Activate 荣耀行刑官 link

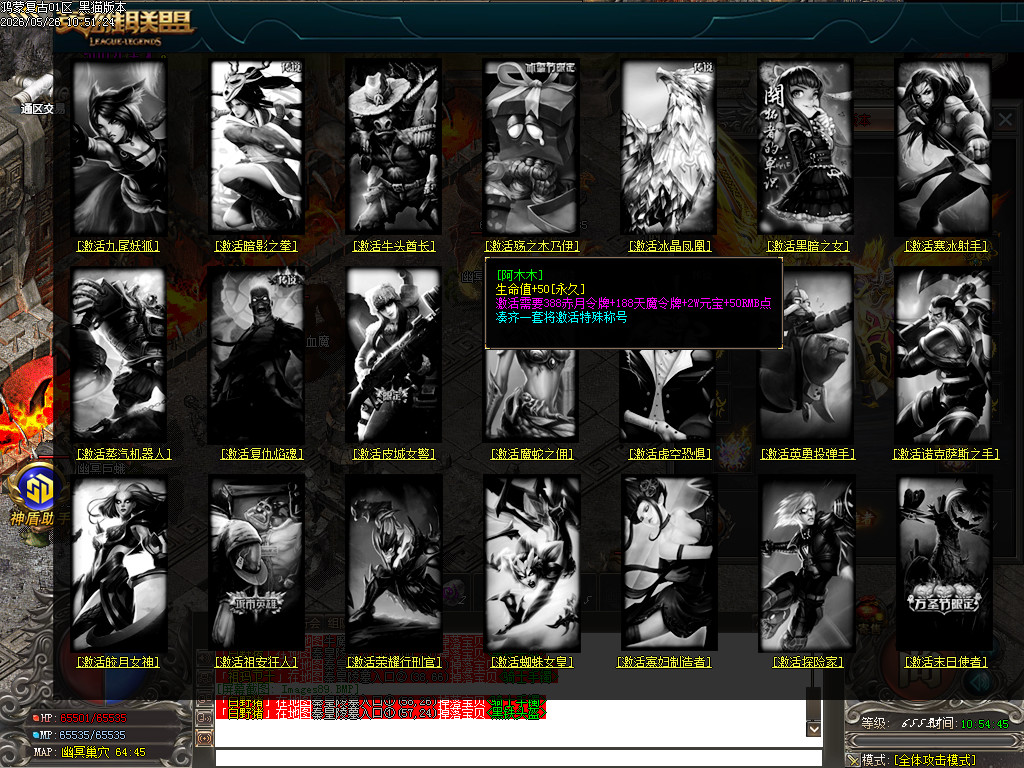pyautogui.click(x=394, y=662)
